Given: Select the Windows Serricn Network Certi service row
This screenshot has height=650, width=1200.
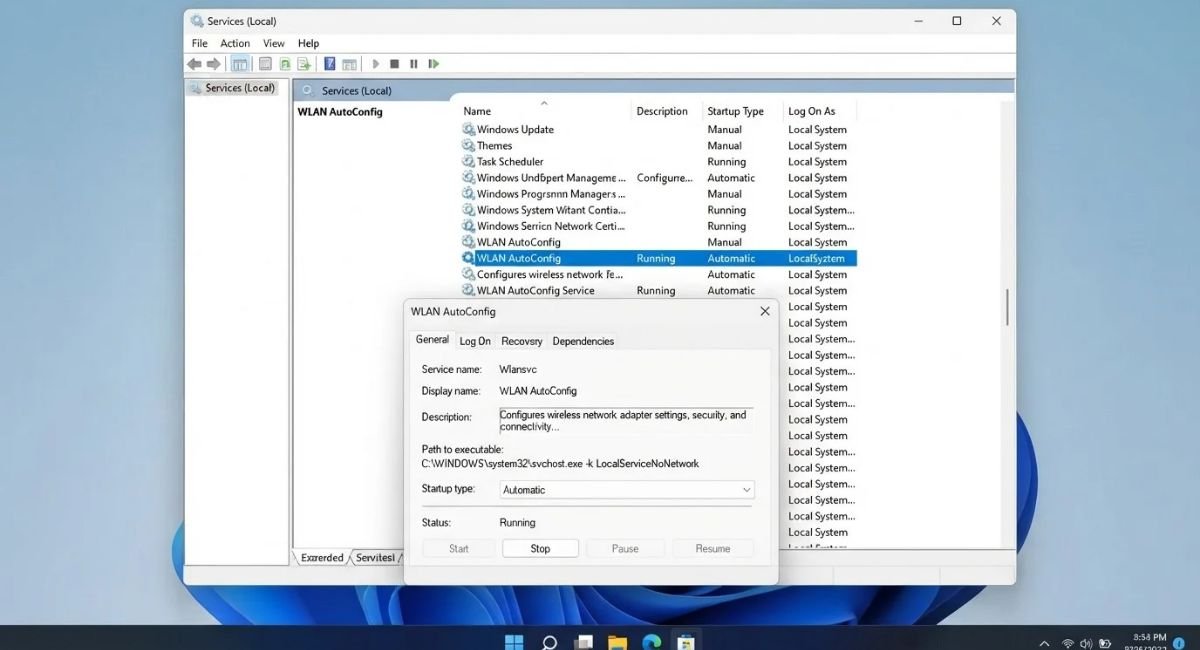Looking at the screenshot, I should pyautogui.click(x=658, y=226).
